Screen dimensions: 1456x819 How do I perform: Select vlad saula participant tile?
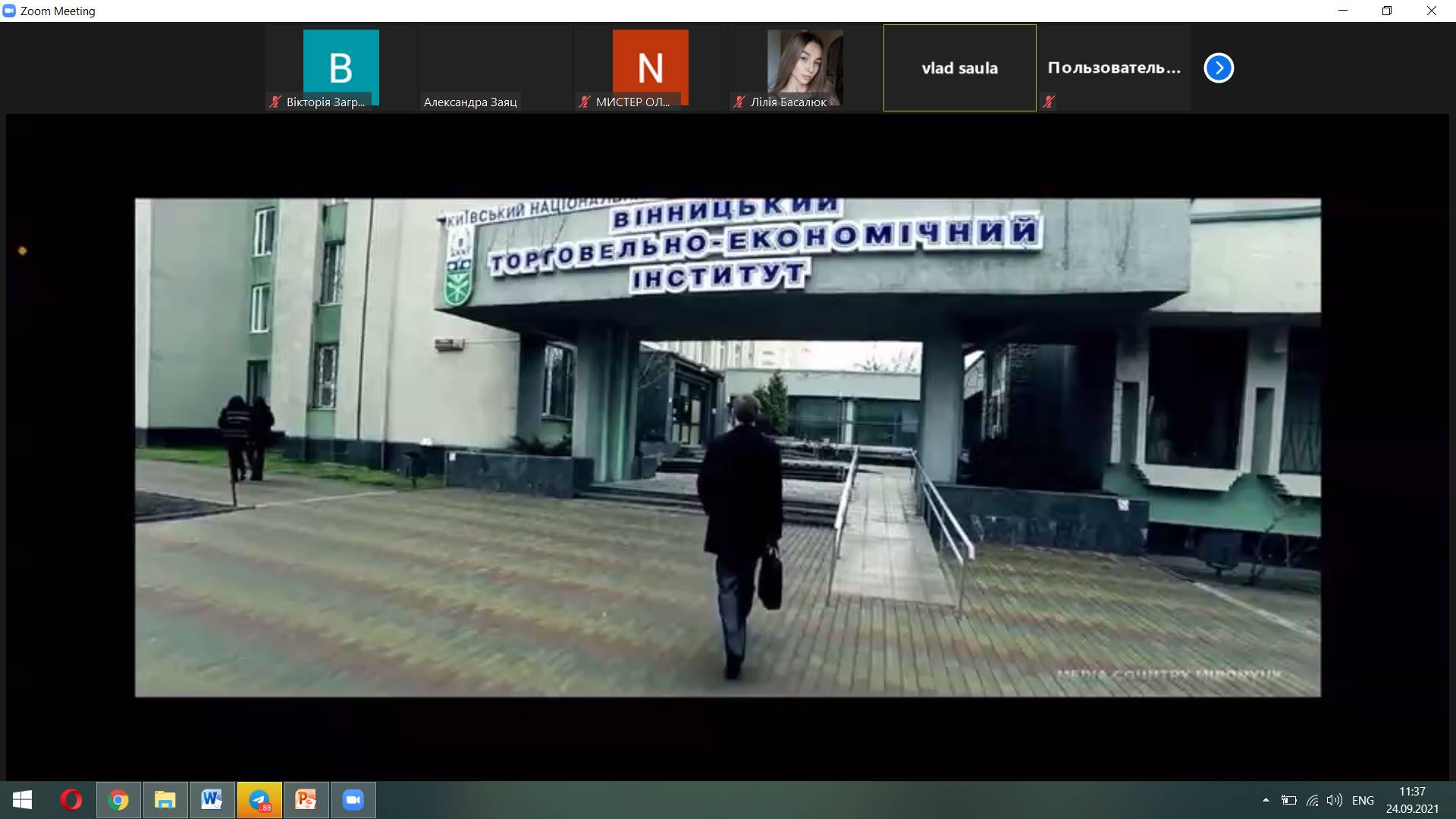point(959,67)
